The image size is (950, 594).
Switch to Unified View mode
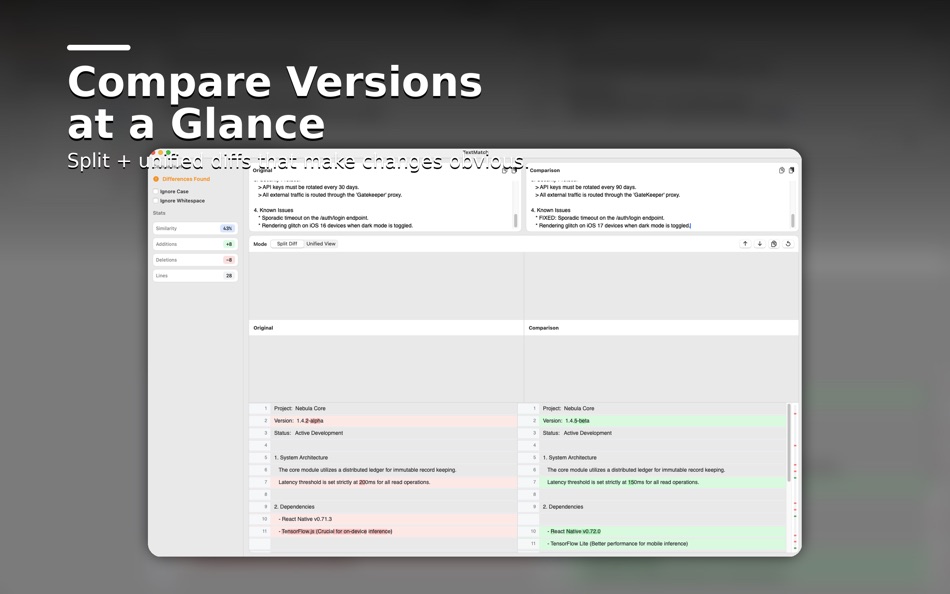tap(321, 244)
